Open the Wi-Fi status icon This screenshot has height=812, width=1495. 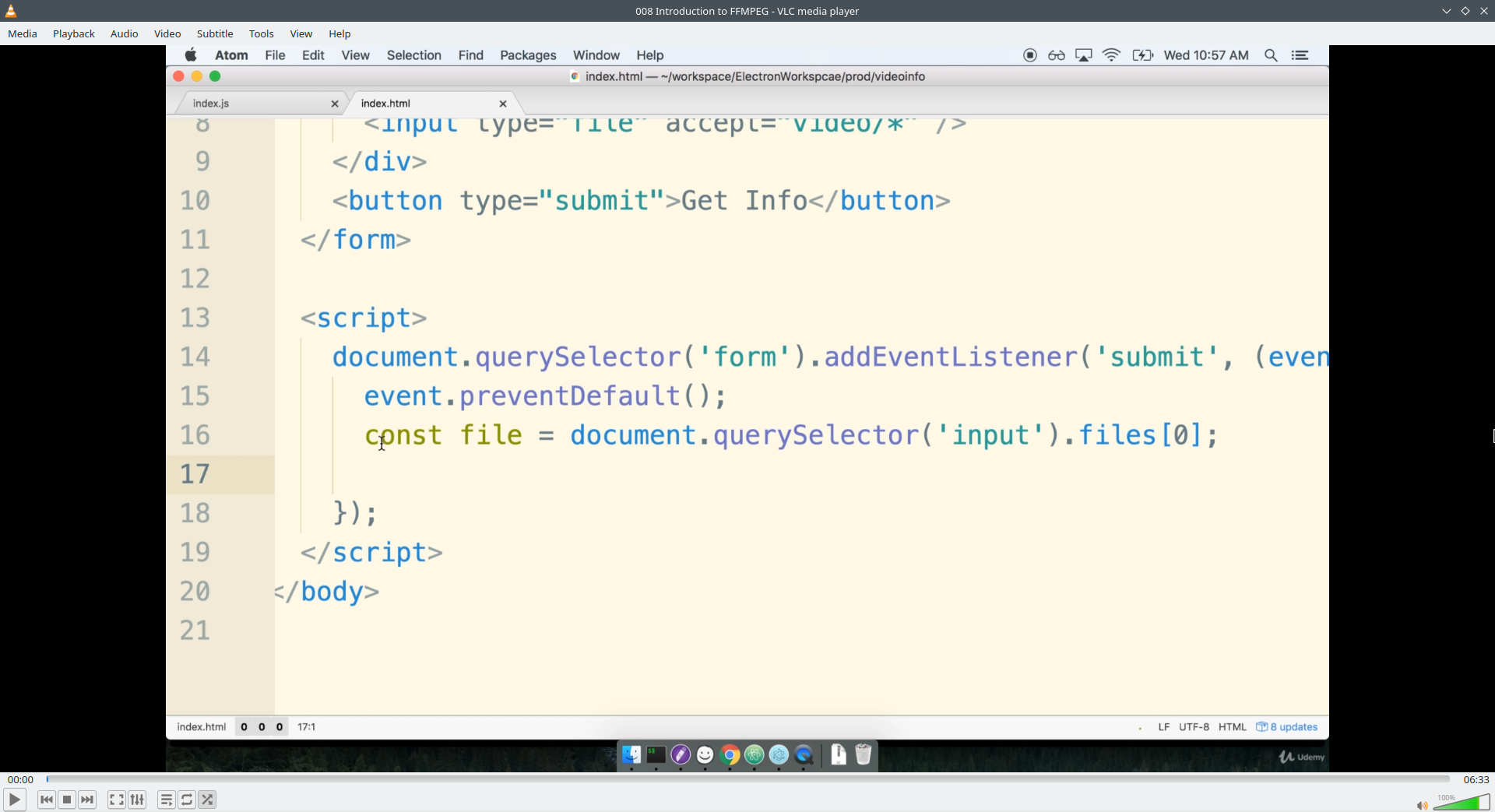[1111, 55]
